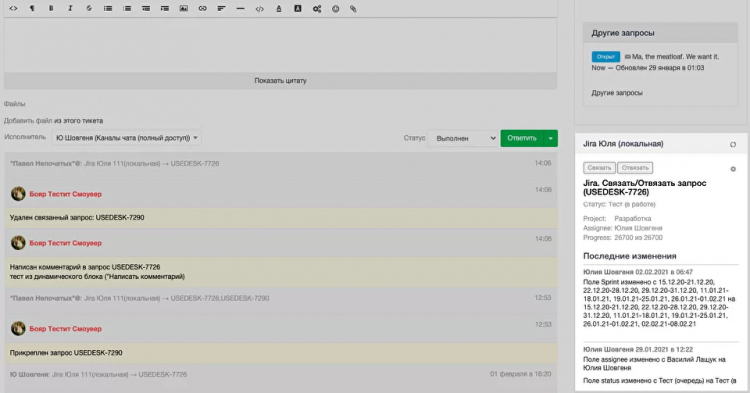This screenshot has width=750, height=393.
Task: Apply strikethrough formatting
Action: (89, 9)
